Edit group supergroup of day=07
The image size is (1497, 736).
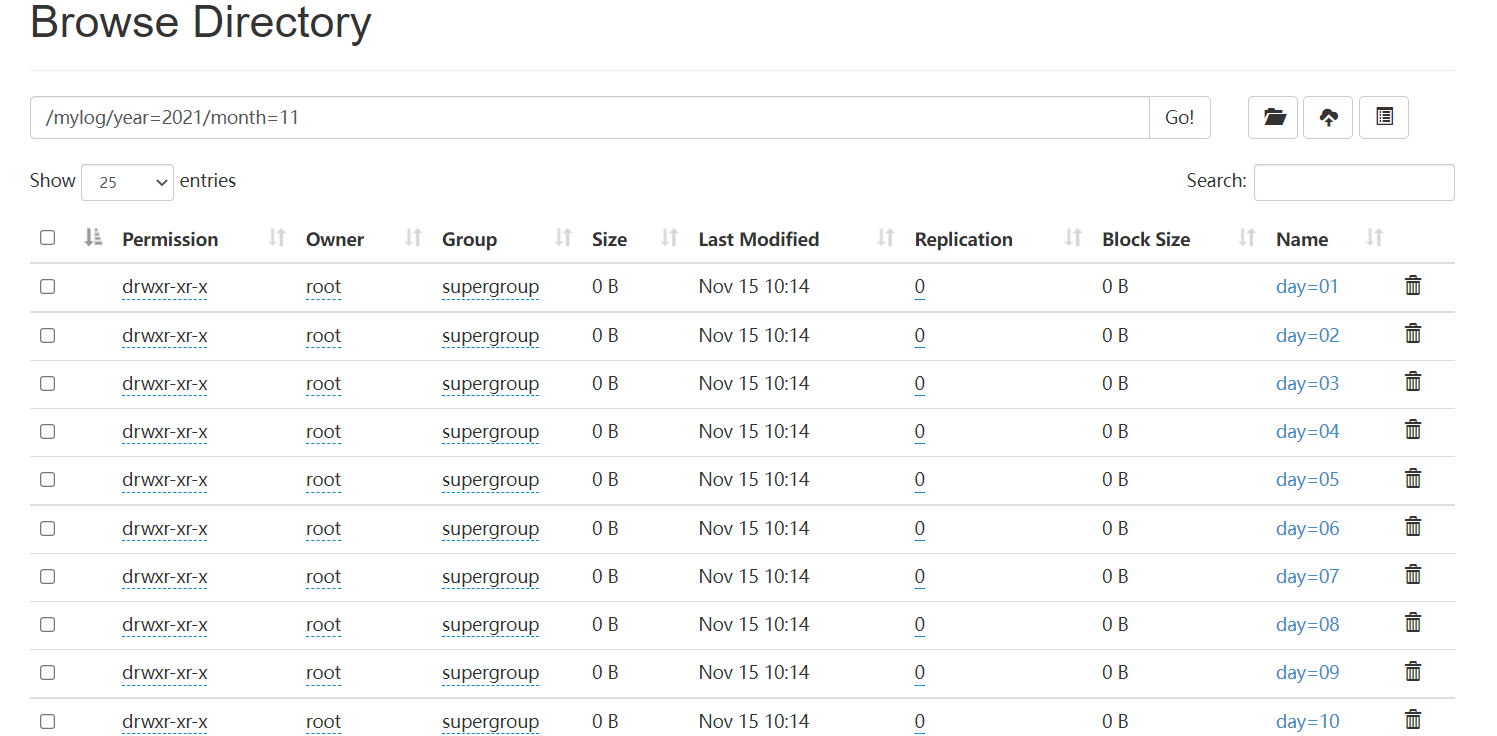[x=490, y=576]
